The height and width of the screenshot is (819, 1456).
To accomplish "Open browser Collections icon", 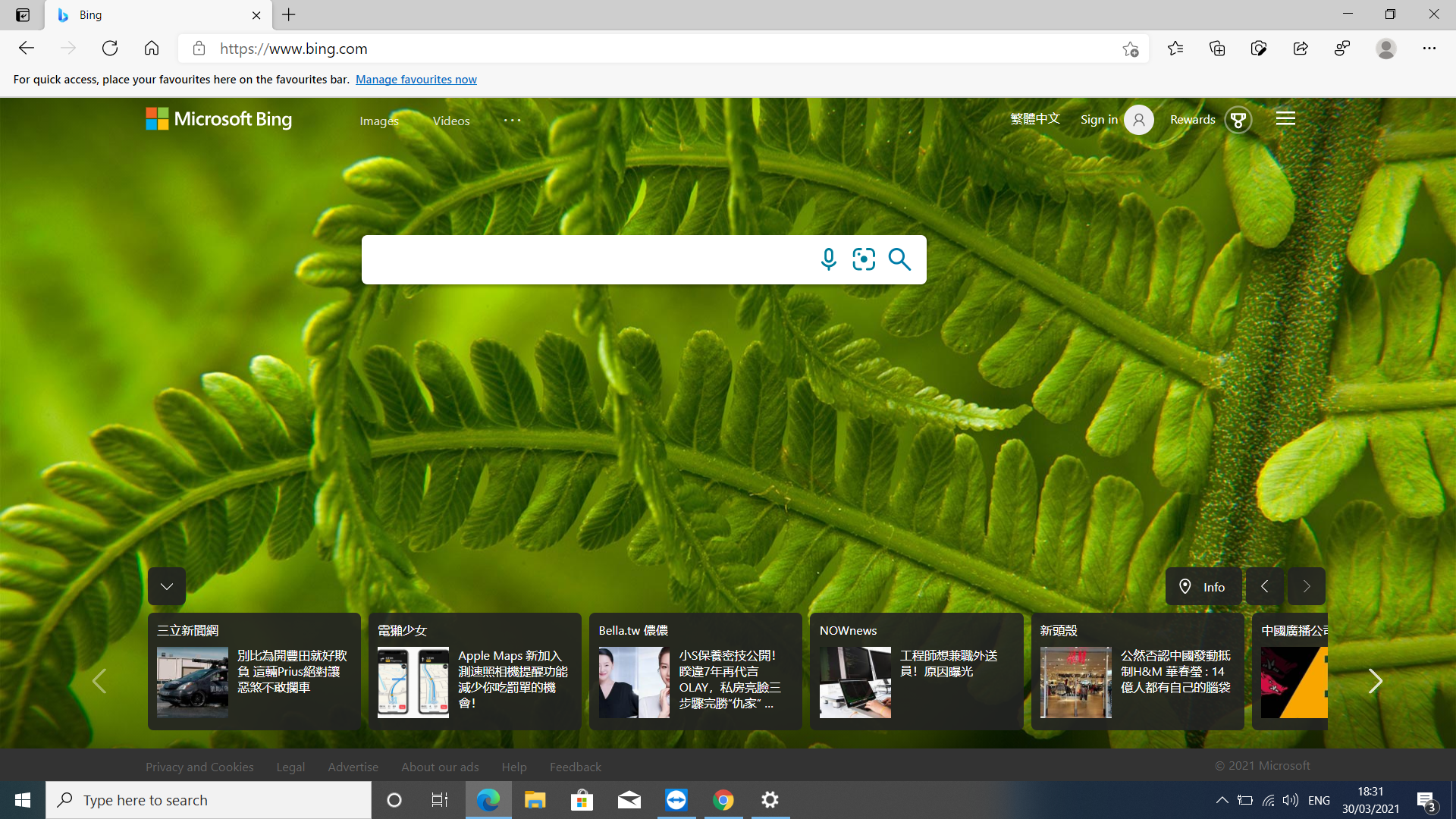I will coord(1217,49).
